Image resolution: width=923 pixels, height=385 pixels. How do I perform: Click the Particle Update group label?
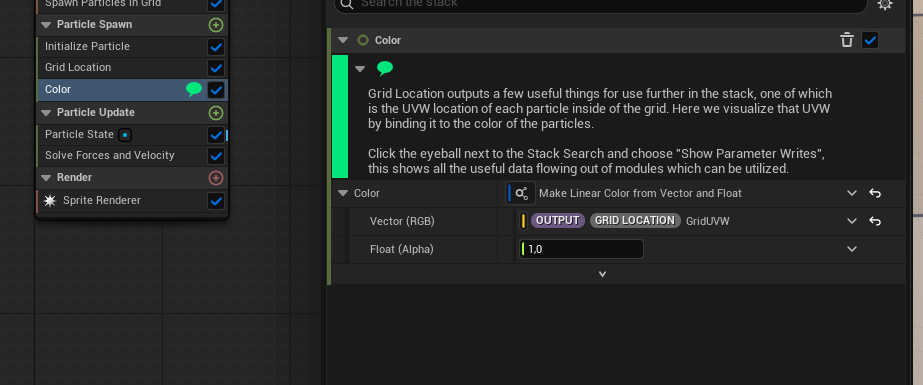pos(96,112)
